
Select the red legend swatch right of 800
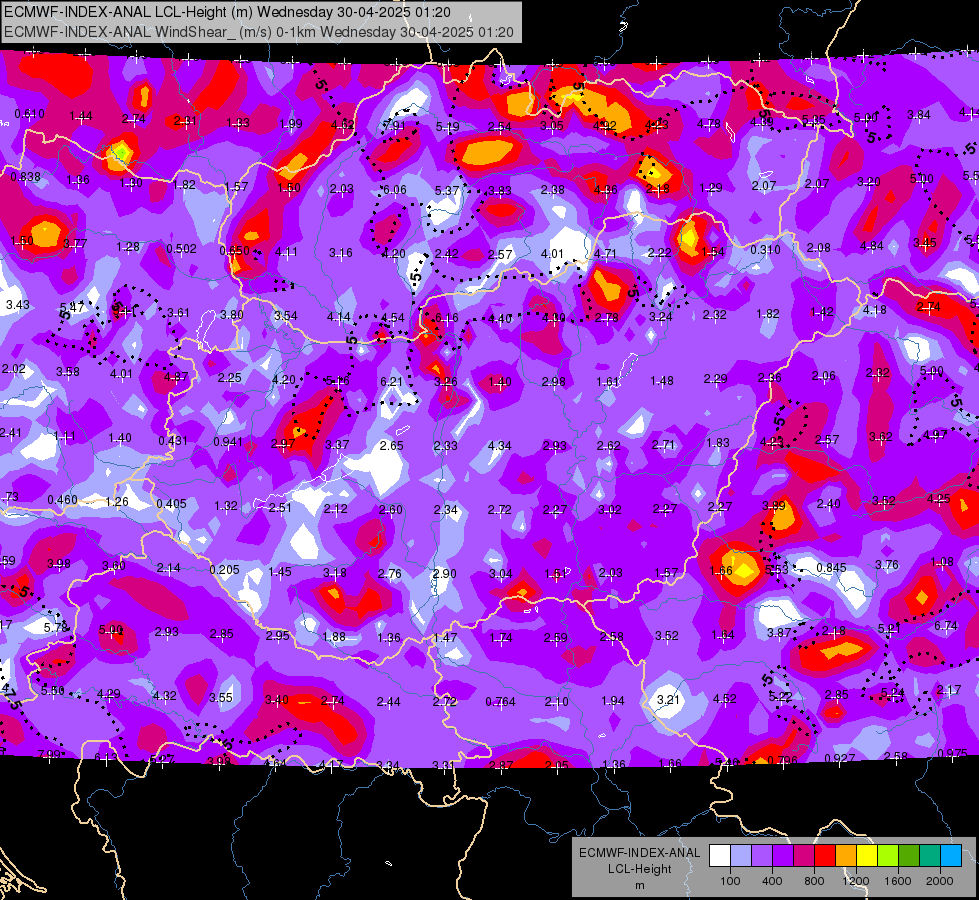tap(825, 856)
